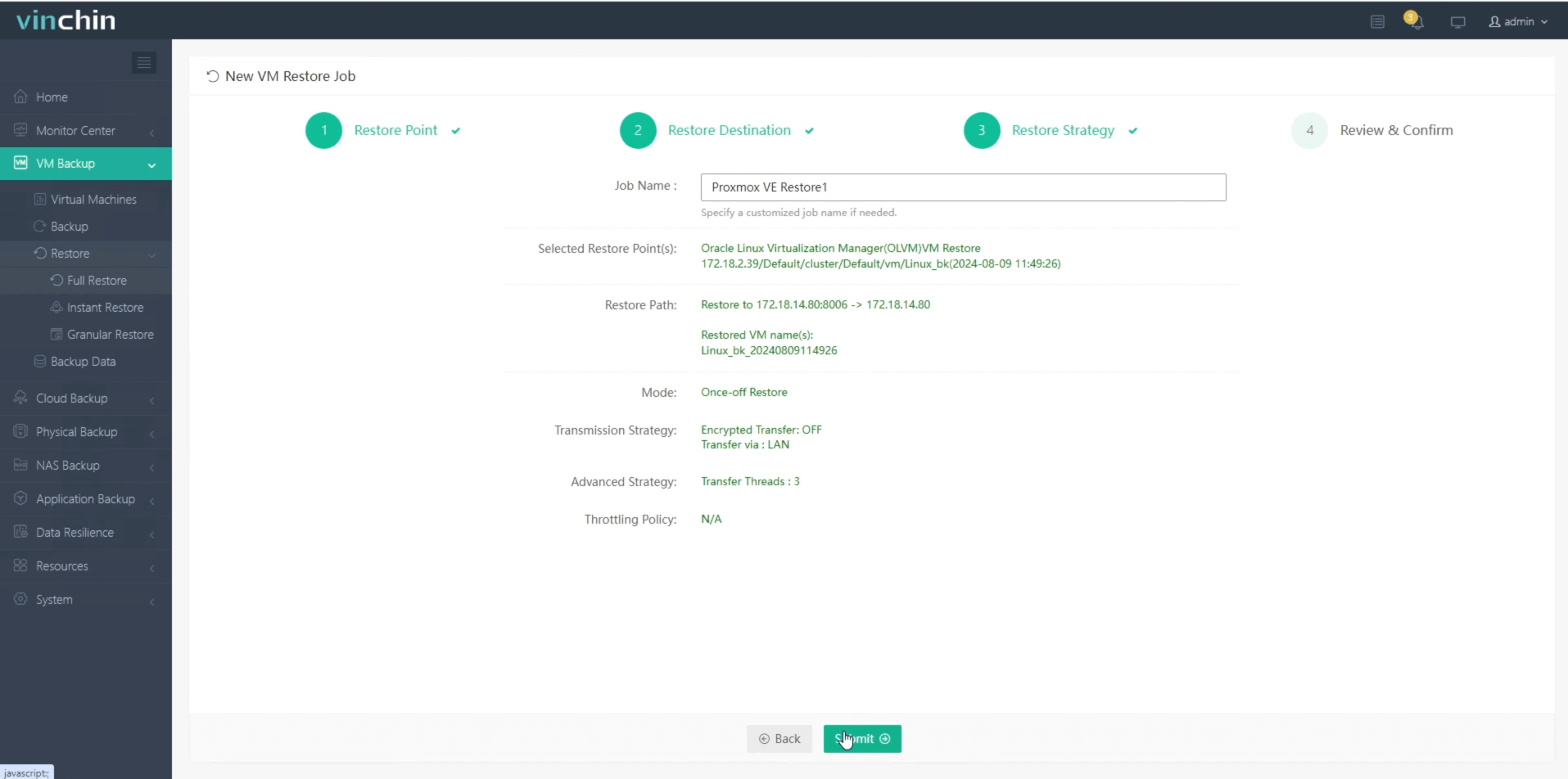Go to Restore Point step label
The width and height of the screenshot is (1568, 779).
coord(395,130)
